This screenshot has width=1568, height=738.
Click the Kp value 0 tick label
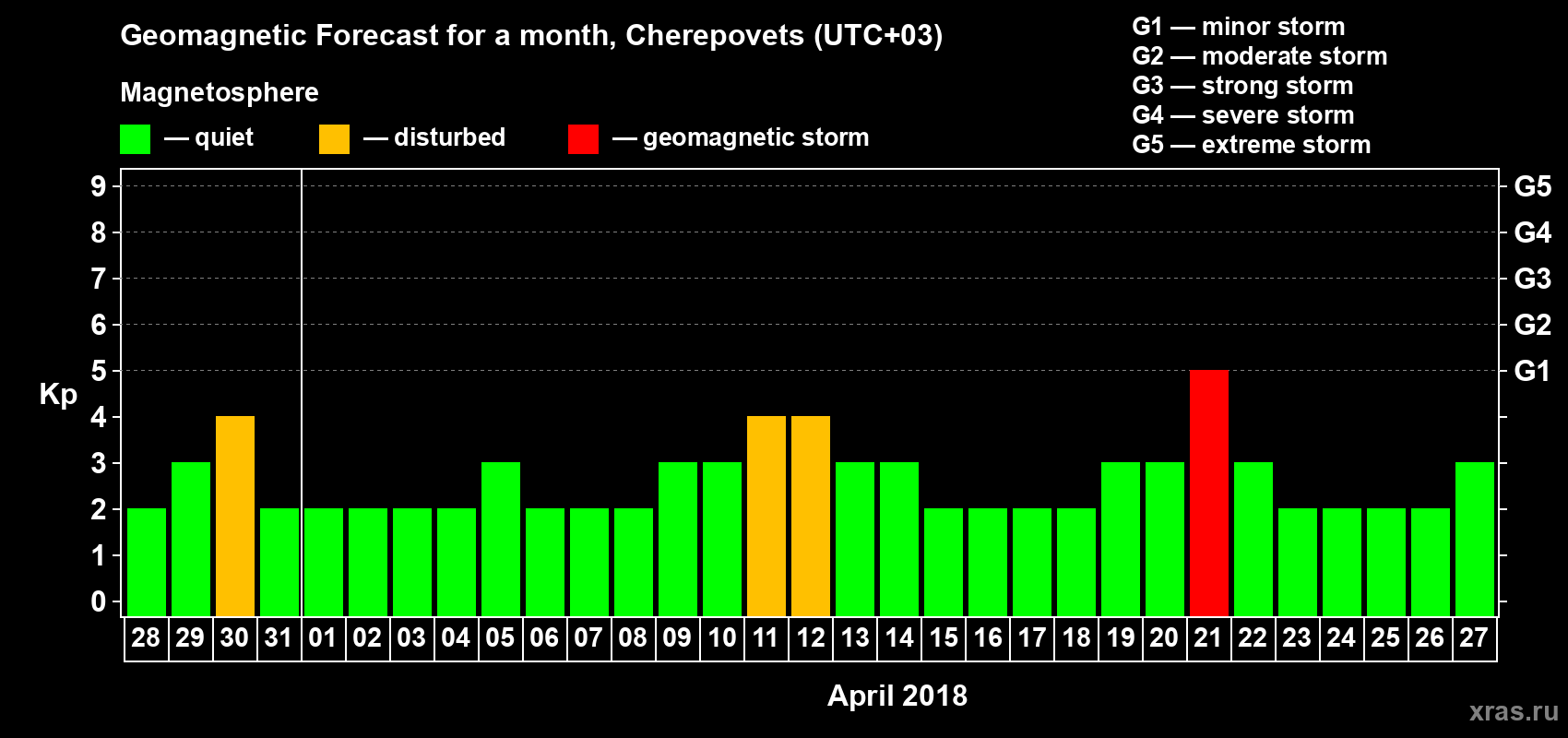(x=99, y=601)
